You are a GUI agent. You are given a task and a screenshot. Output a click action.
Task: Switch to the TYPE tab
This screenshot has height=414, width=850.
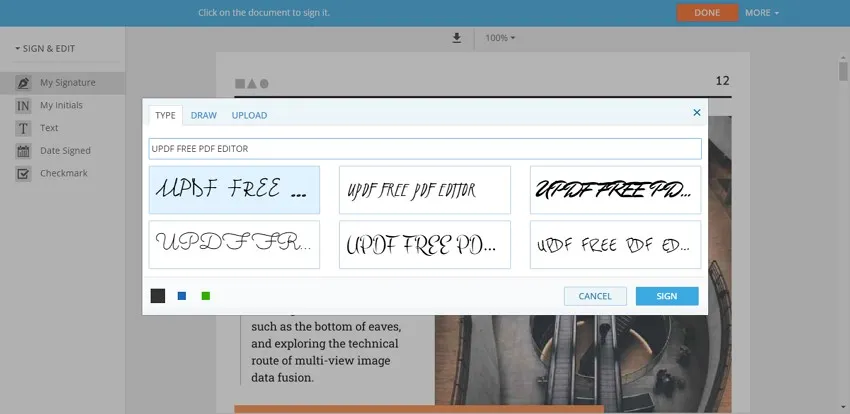(165, 115)
